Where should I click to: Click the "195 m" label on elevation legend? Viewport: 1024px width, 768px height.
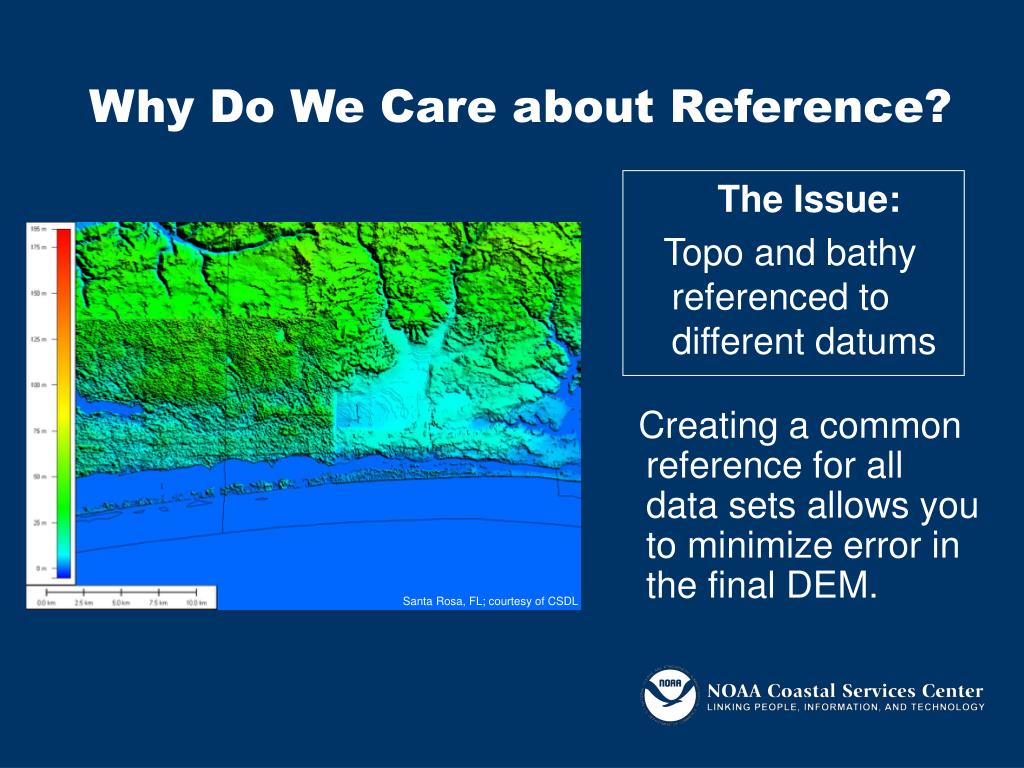(x=39, y=229)
